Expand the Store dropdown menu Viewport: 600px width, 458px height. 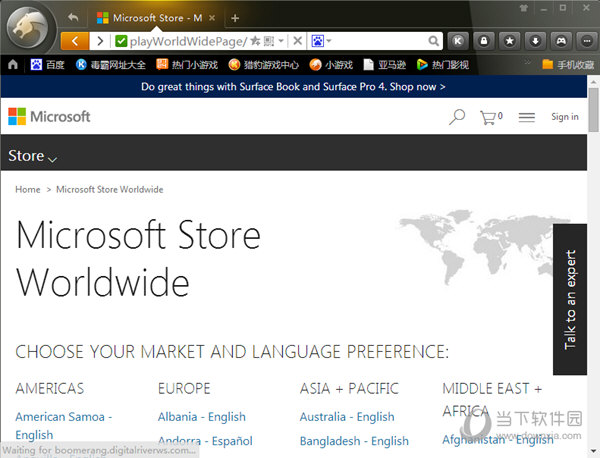[32, 156]
